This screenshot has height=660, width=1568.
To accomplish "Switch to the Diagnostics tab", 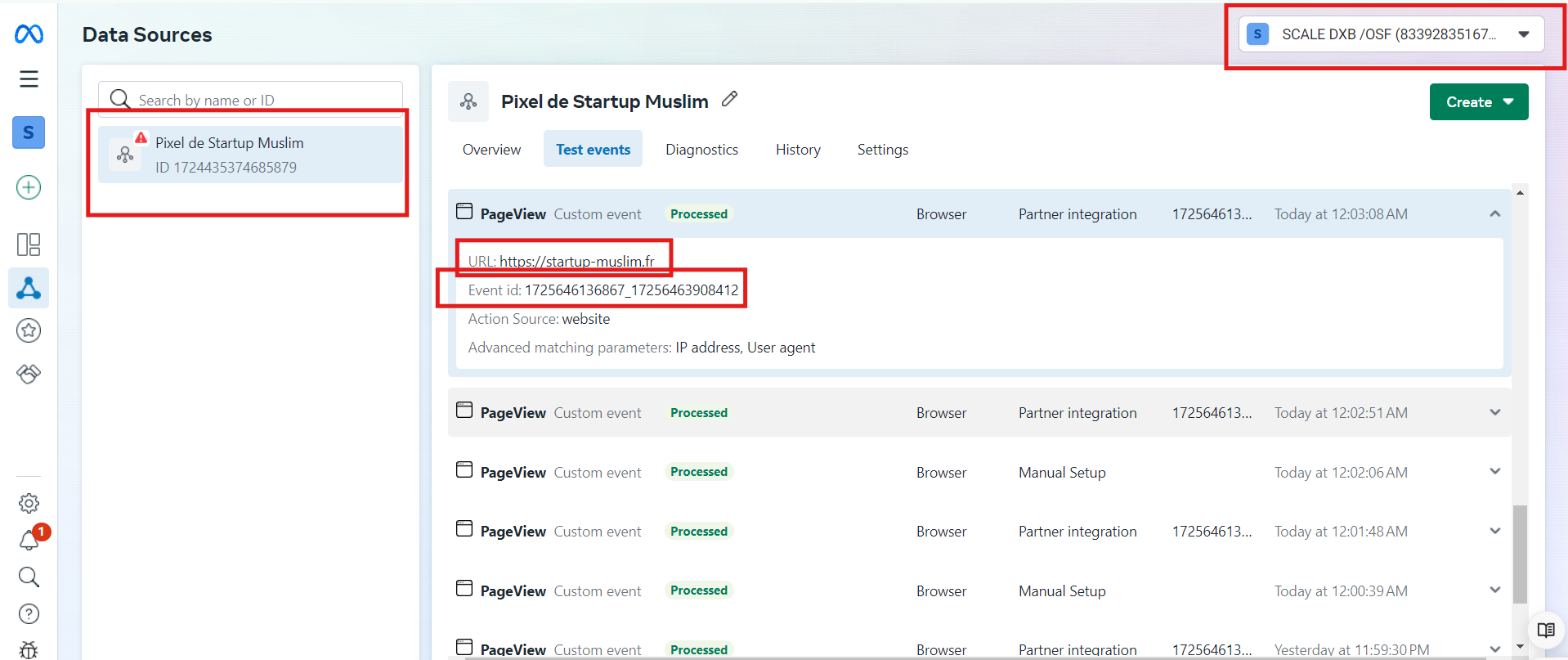I will (x=701, y=150).
